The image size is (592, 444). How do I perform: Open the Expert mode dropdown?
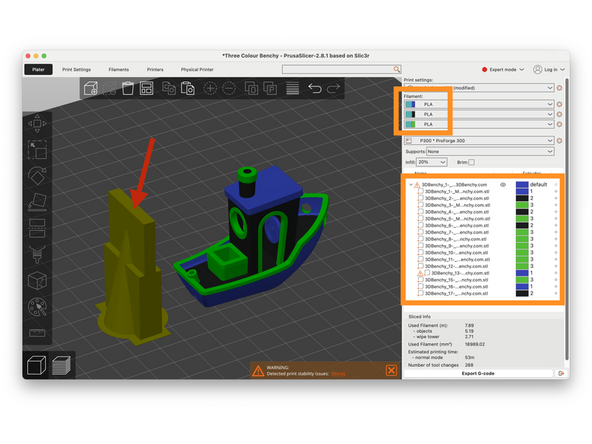(503, 69)
